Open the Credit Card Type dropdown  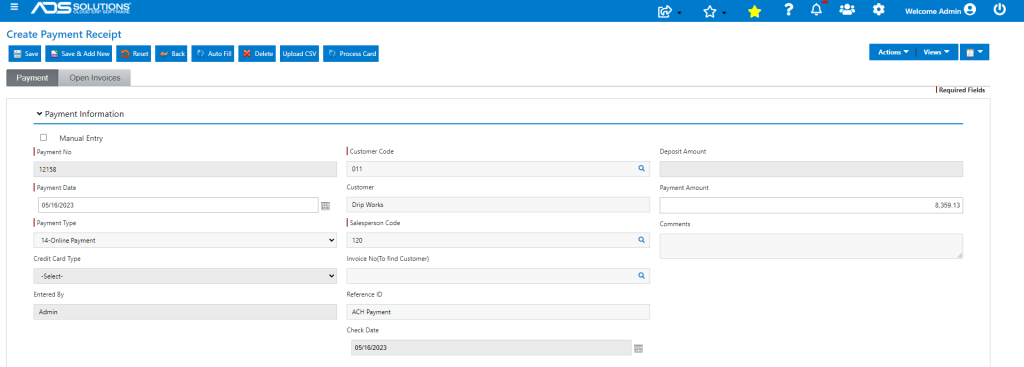click(x=185, y=276)
